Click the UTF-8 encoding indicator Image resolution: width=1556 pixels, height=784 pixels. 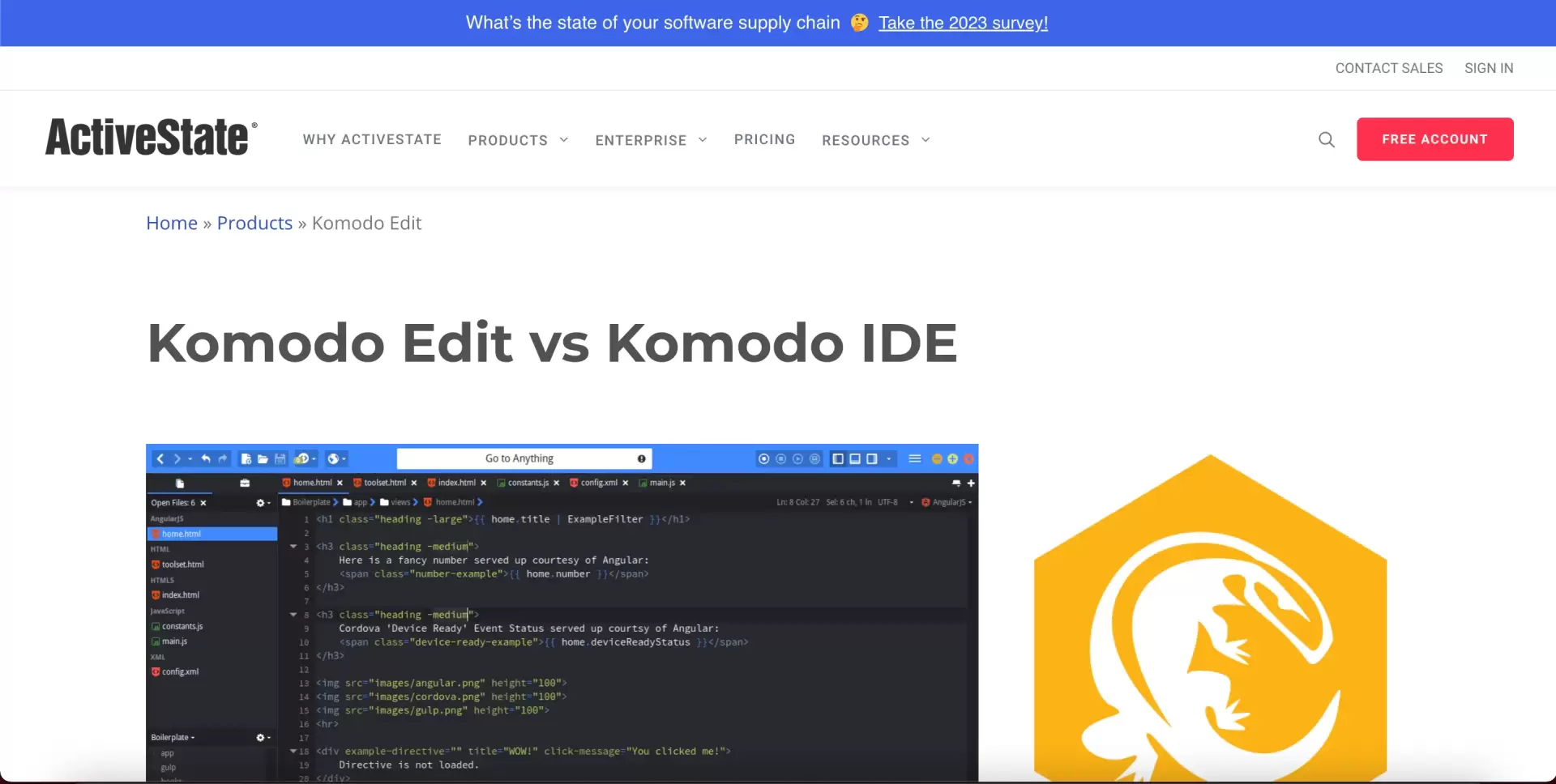point(887,502)
